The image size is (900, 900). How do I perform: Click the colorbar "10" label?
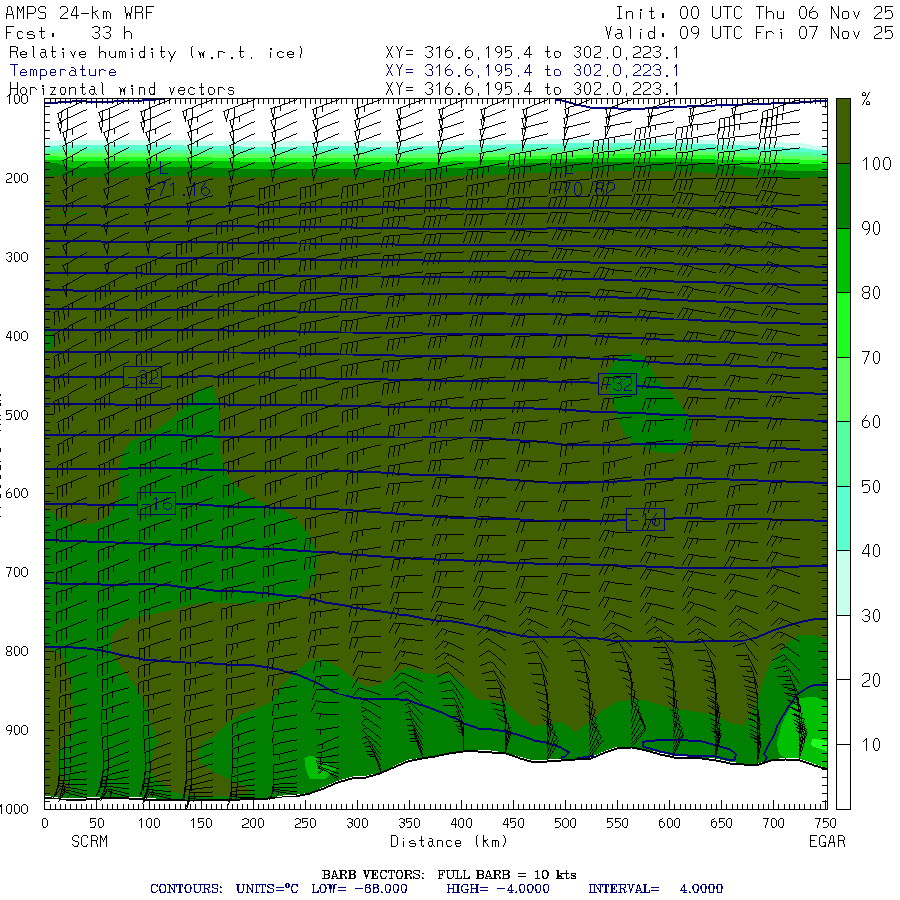[x=871, y=745]
